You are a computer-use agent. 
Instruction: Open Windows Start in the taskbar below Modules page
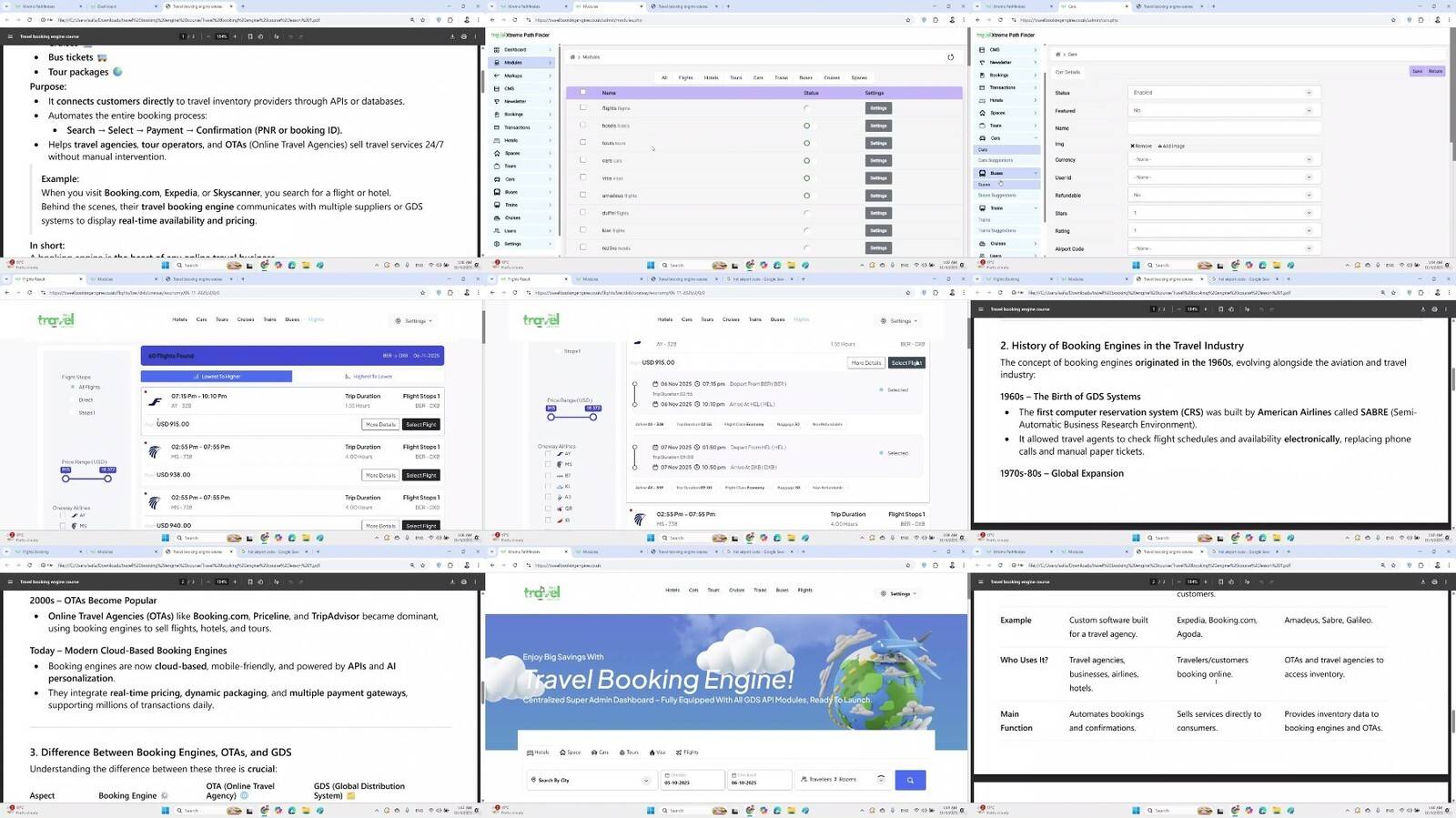(x=651, y=266)
